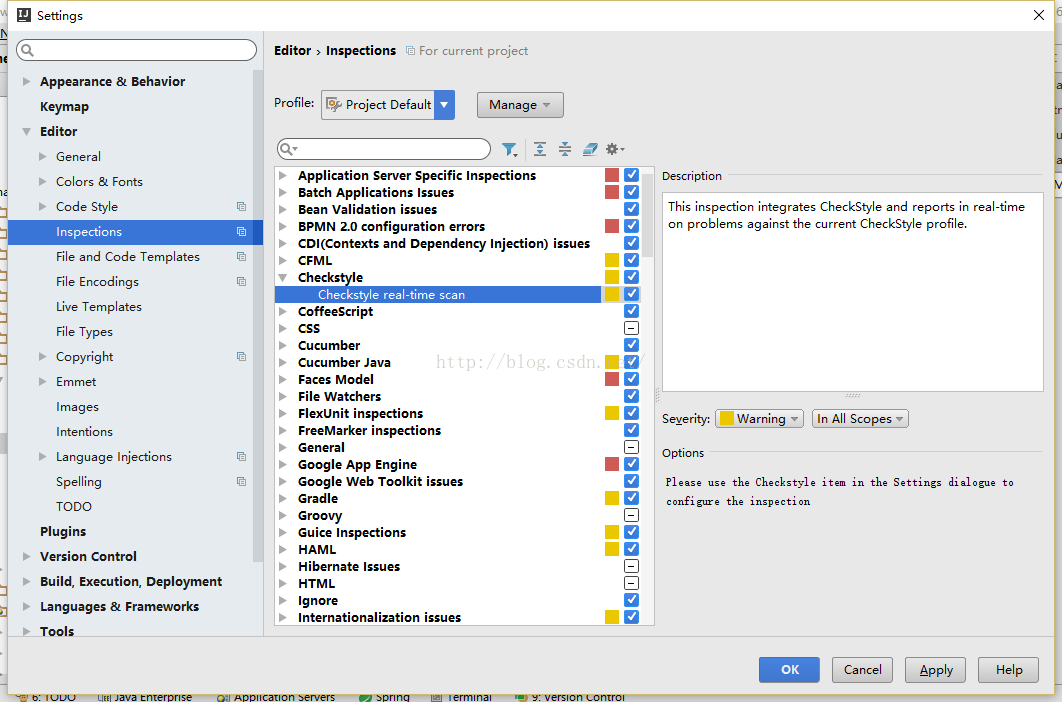Expand the Appearance & Behavior settings node
This screenshot has height=702, width=1062.
click(26, 81)
